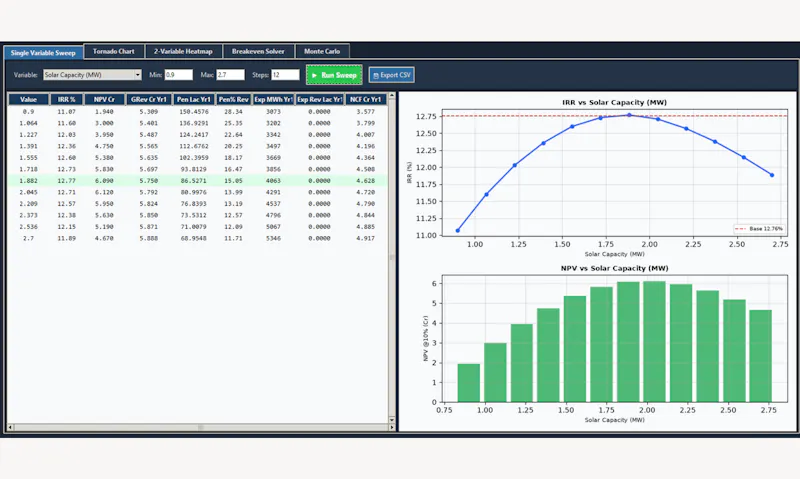Select the Monte Carlo tab
800x479 pixels.
click(322, 52)
